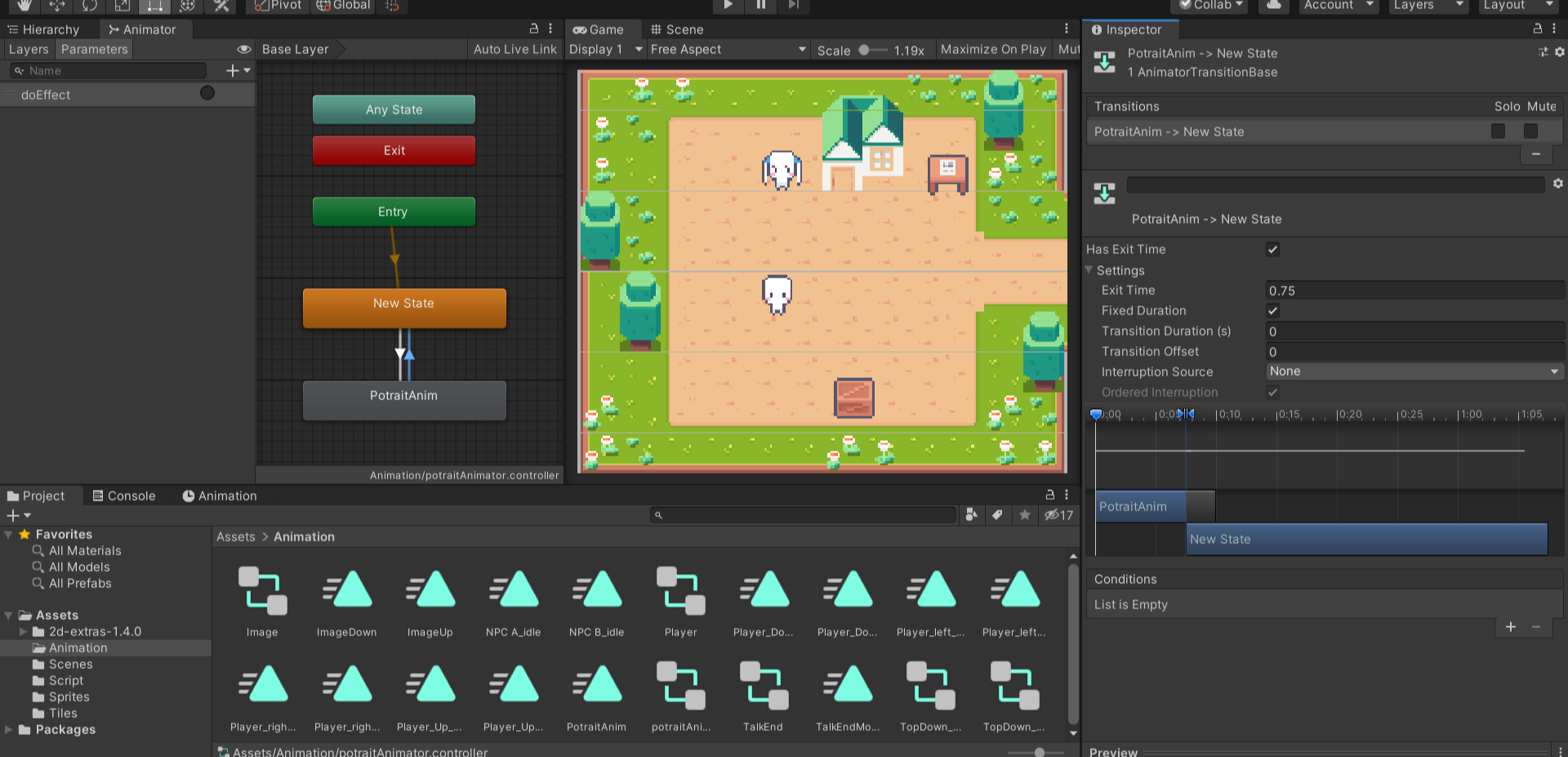Screen dimensions: 1568x757
Task: Open the Layout dropdown
Action: point(1518,5)
